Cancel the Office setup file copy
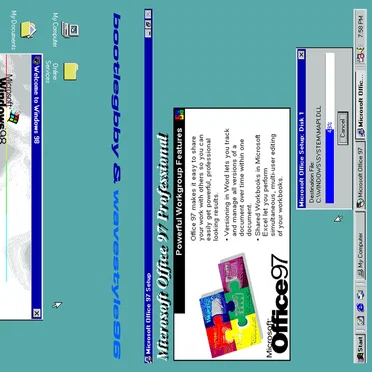372x372 pixels. (343, 128)
